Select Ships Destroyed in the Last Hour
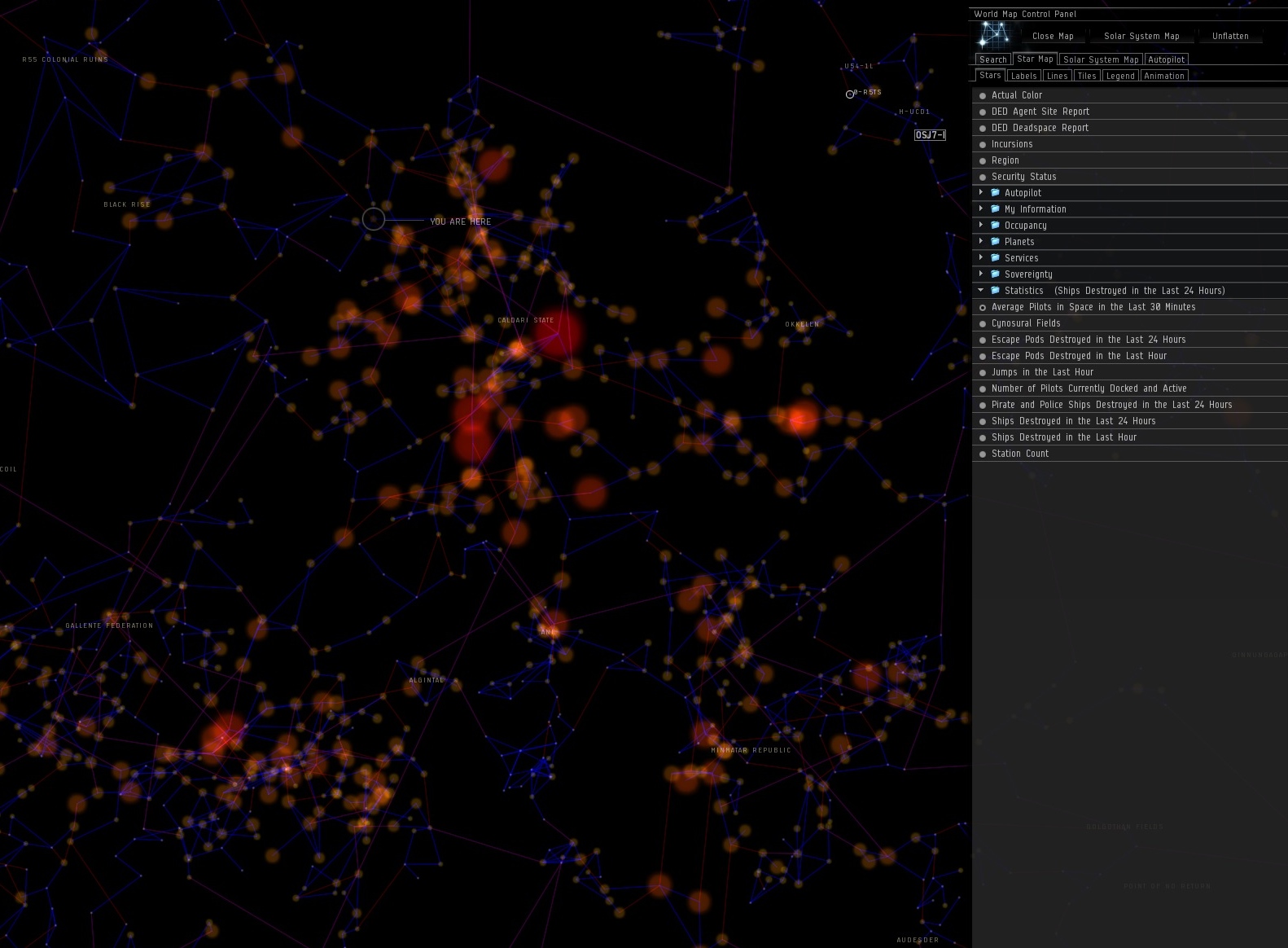This screenshot has height=948, width=1288. click(x=1130, y=437)
